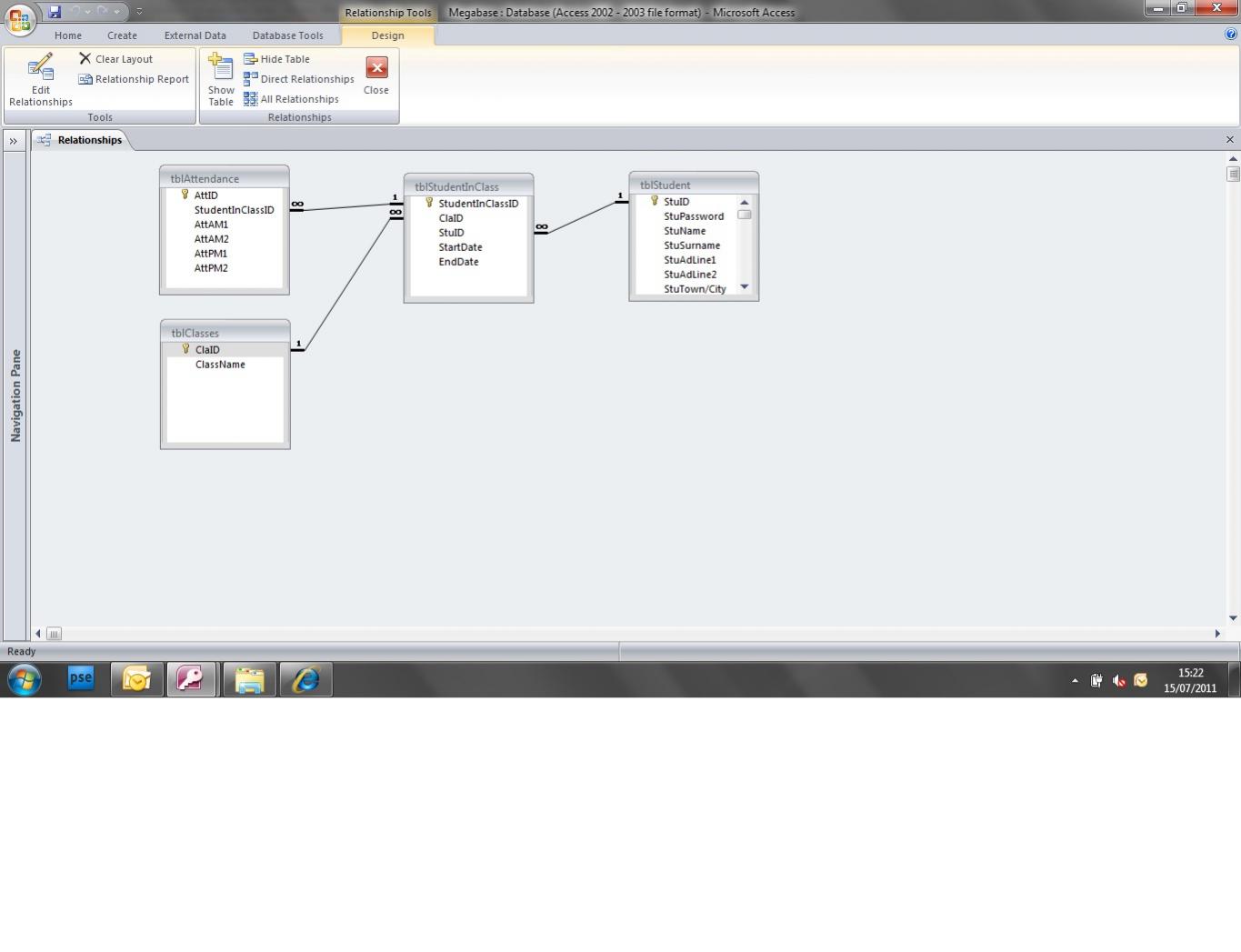1241x952 pixels.
Task: Select StudentInClassID field in tblStudentInClass
Action: pyautogui.click(x=478, y=204)
